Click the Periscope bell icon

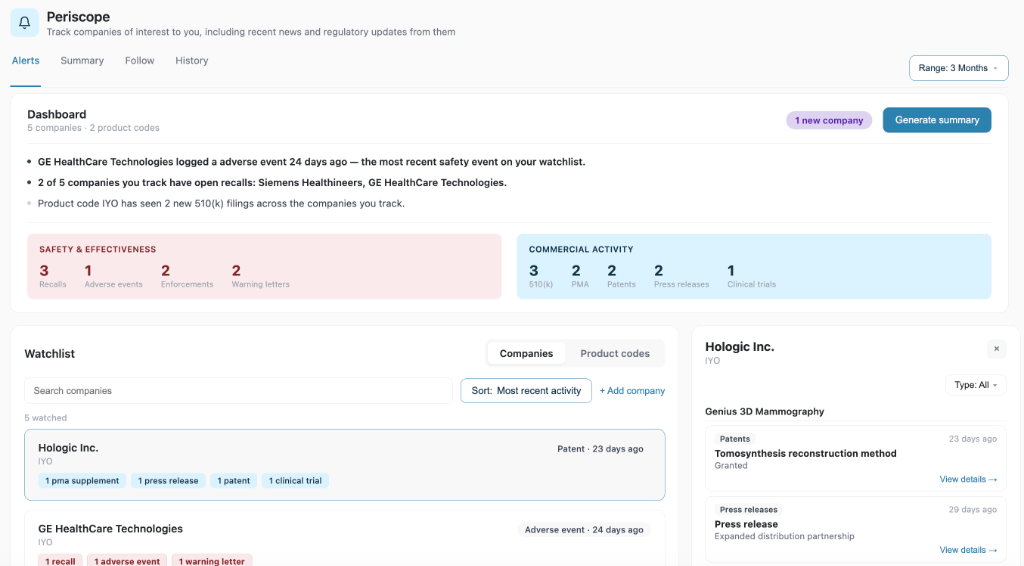point(24,23)
